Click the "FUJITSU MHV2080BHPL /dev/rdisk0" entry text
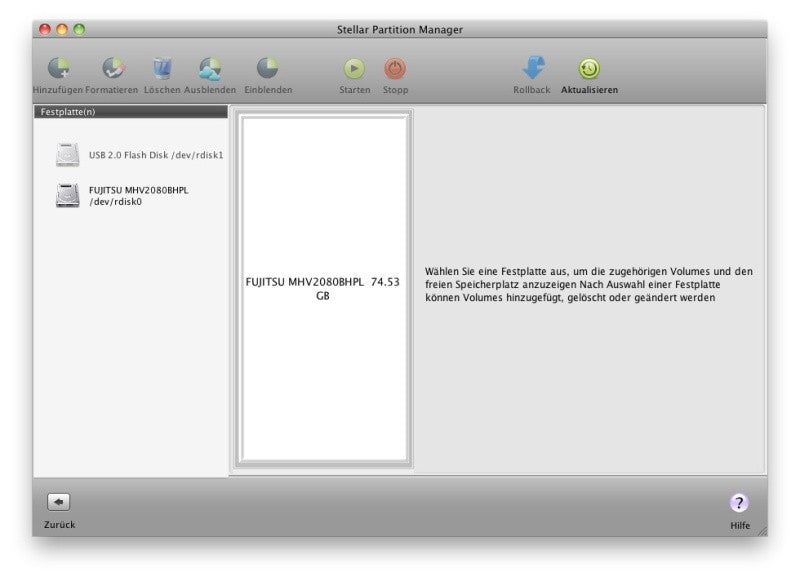The image size is (800, 581). (138, 196)
